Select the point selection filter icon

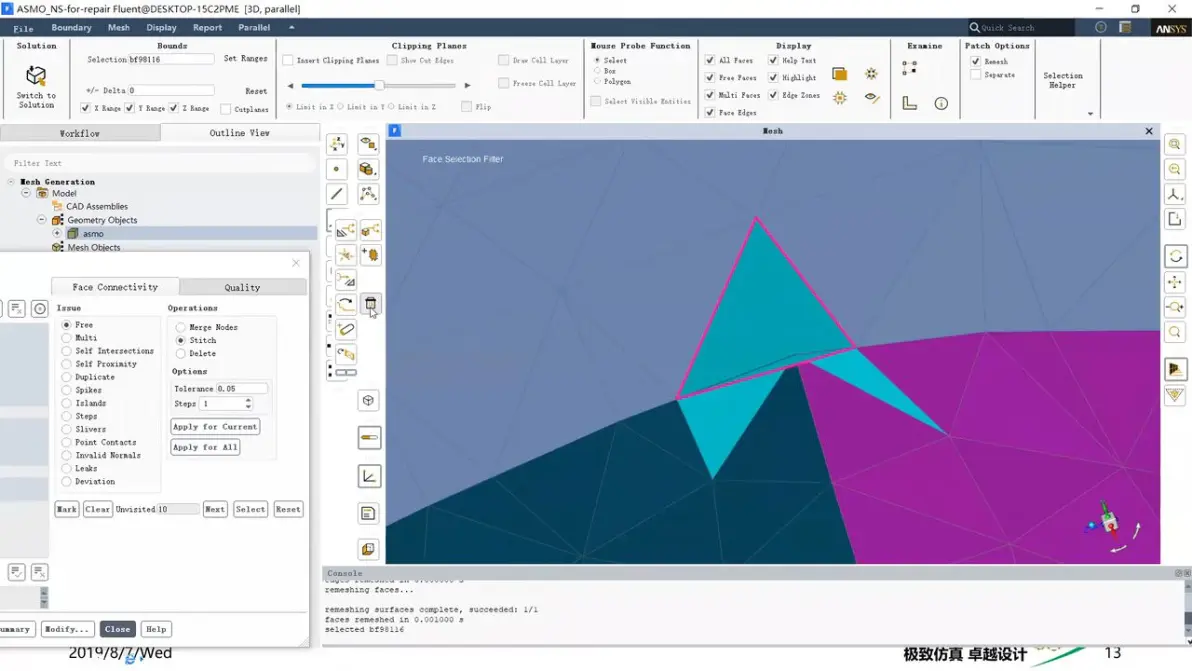pos(337,169)
